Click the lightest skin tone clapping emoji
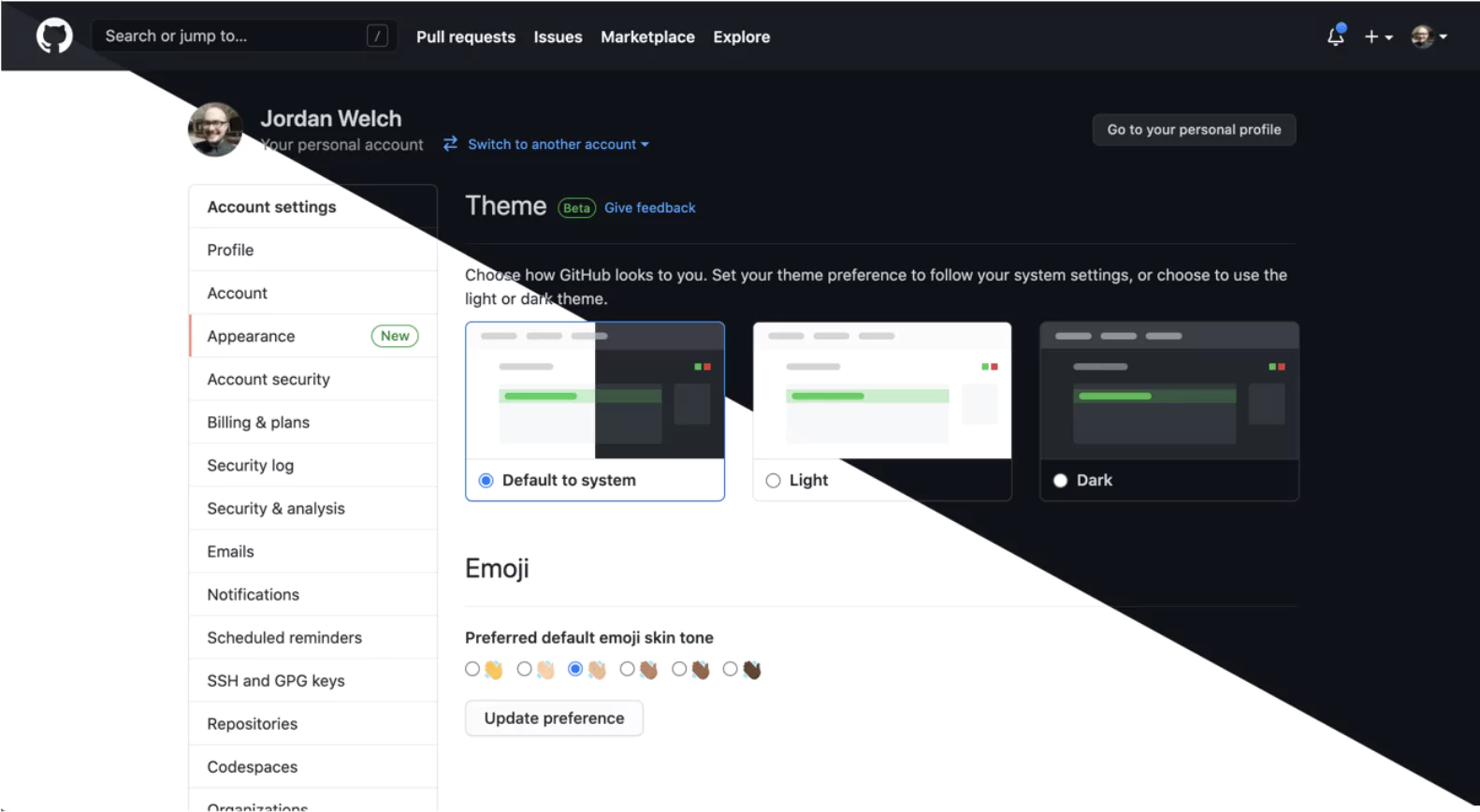Image resolution: width=1480 pixels, height=812 pixels. click(545, 670)
